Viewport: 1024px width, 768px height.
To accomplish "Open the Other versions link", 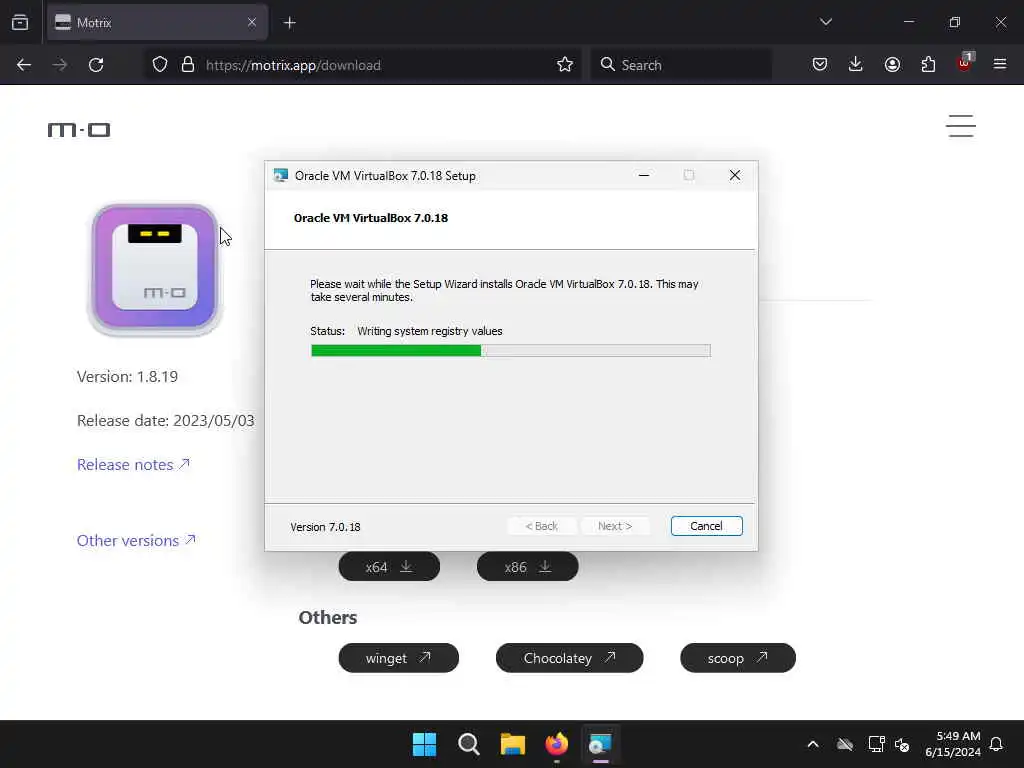I will tap(136, 540).
